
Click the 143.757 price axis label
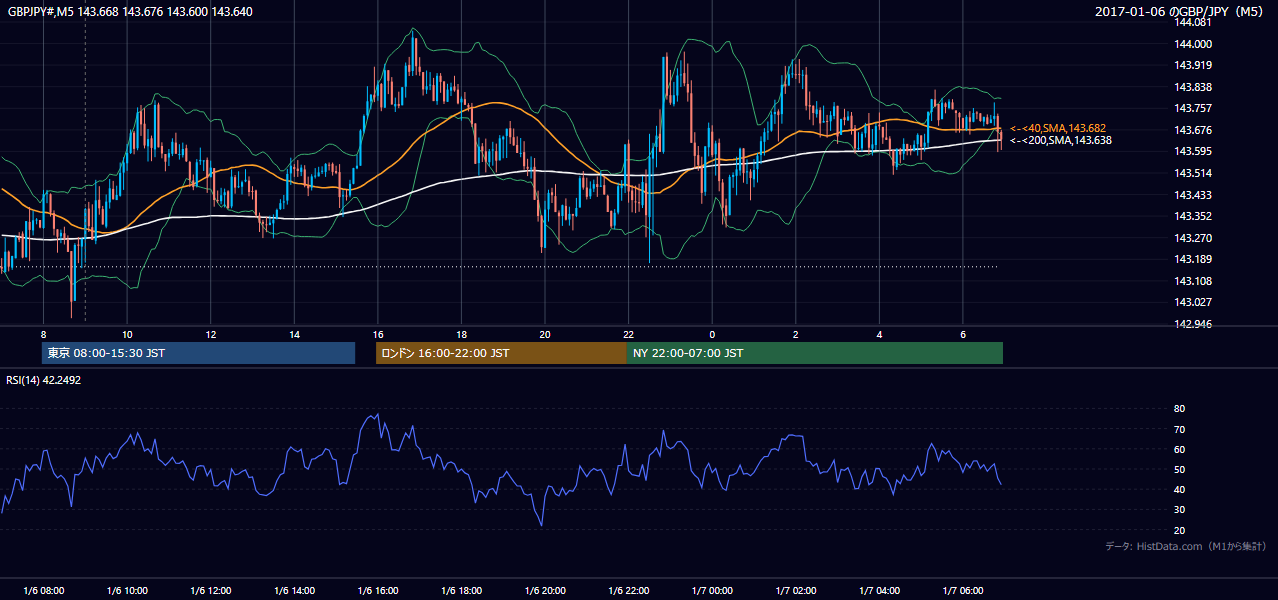click(1193, 109)
